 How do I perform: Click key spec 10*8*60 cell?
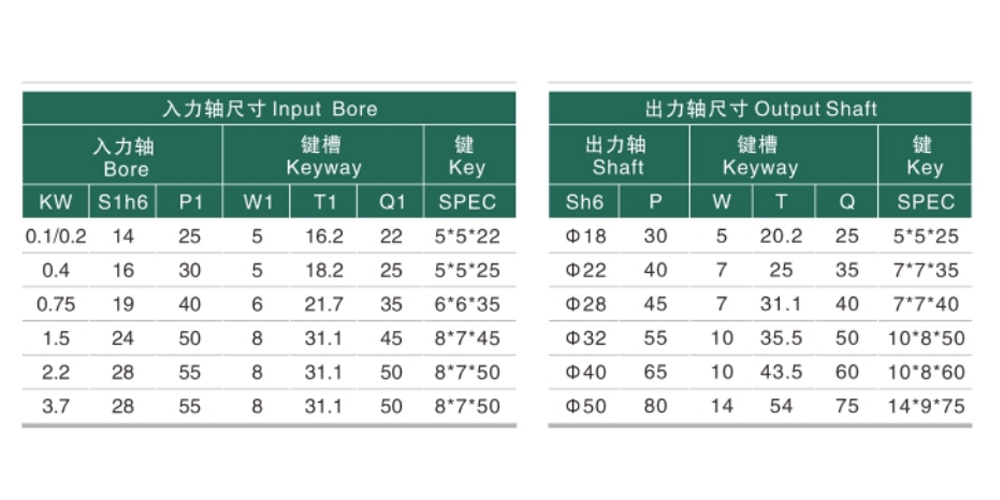pyautogui.click(x=925, y=372)
